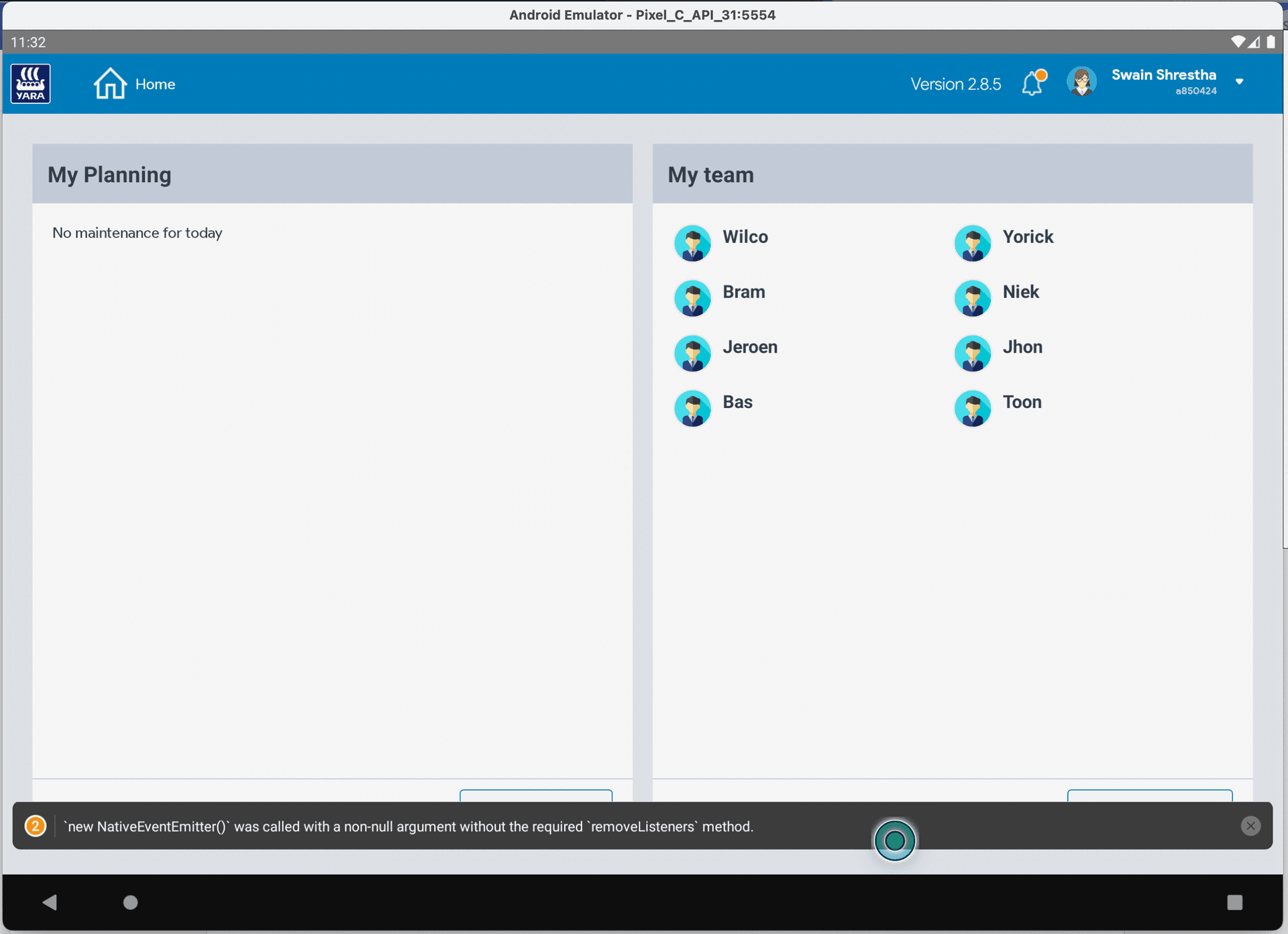Click the Home house icon
The width and height of the screenshot is (1288, 934).
pyautogui.click(x=110, y=84)
